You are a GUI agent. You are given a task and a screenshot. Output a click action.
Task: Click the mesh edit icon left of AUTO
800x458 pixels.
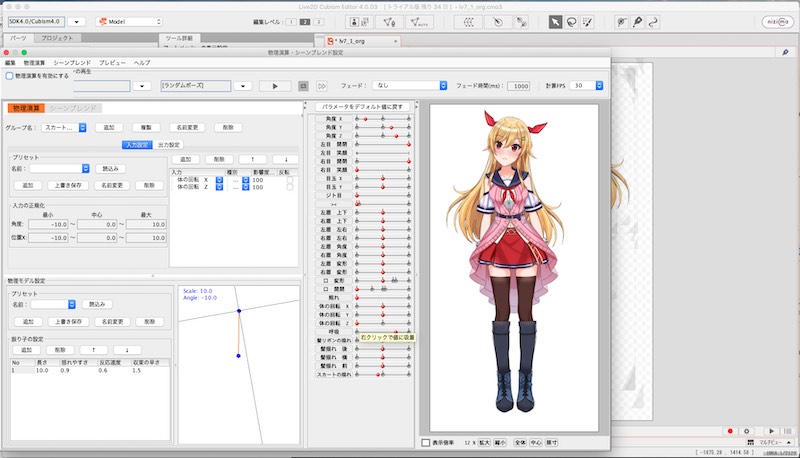pos(389,22)
